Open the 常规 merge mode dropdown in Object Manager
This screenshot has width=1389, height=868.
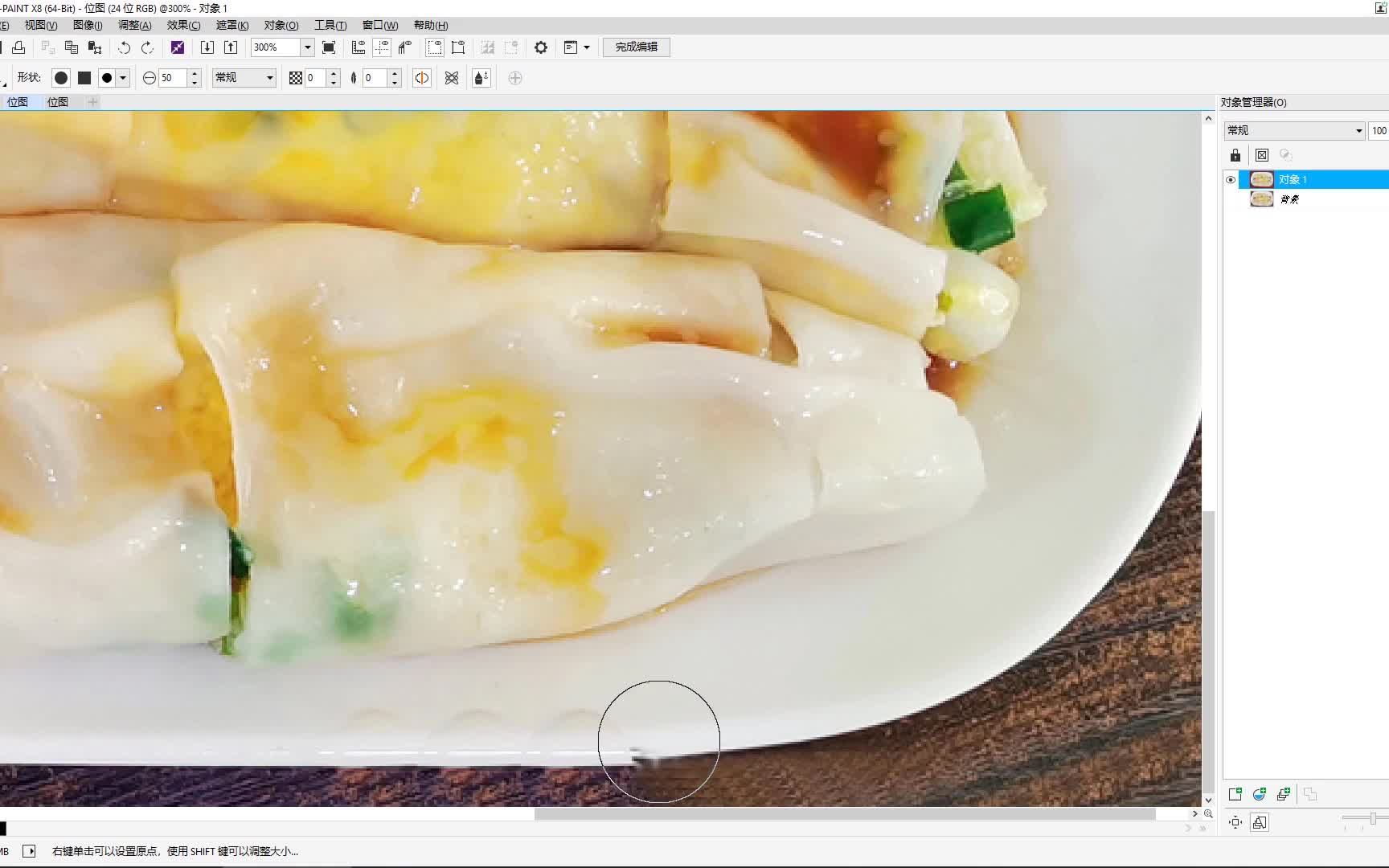(x=1358, y=129)
